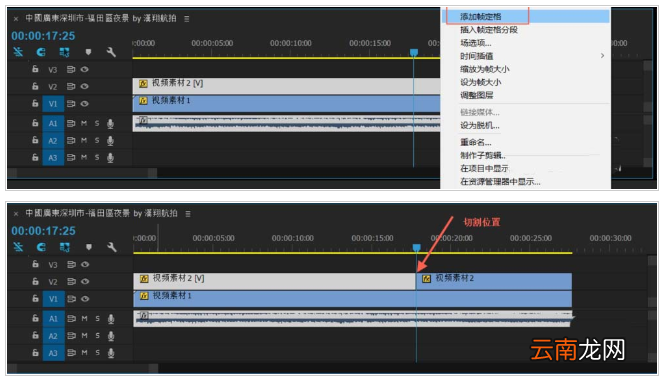Screen dimensions: 663x378
Task: Click the upper timeline timecode 00:00:17:25
Action: coord(43,36)
